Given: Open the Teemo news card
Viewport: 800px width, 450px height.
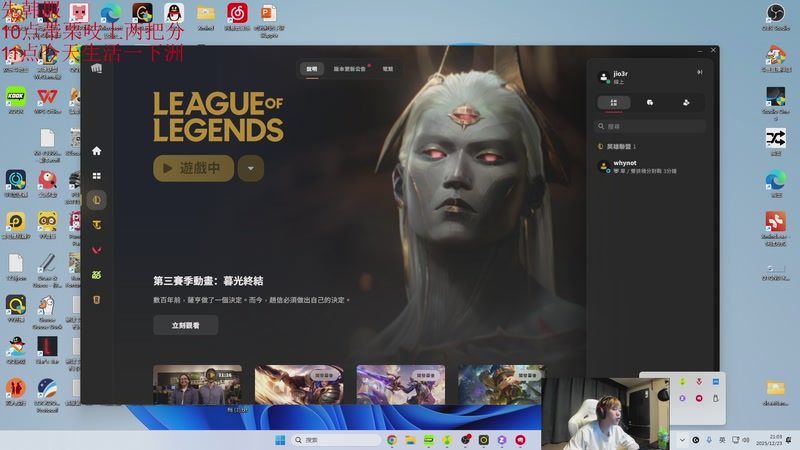Looking at the screenshot, I should click(x=502, y=385).
